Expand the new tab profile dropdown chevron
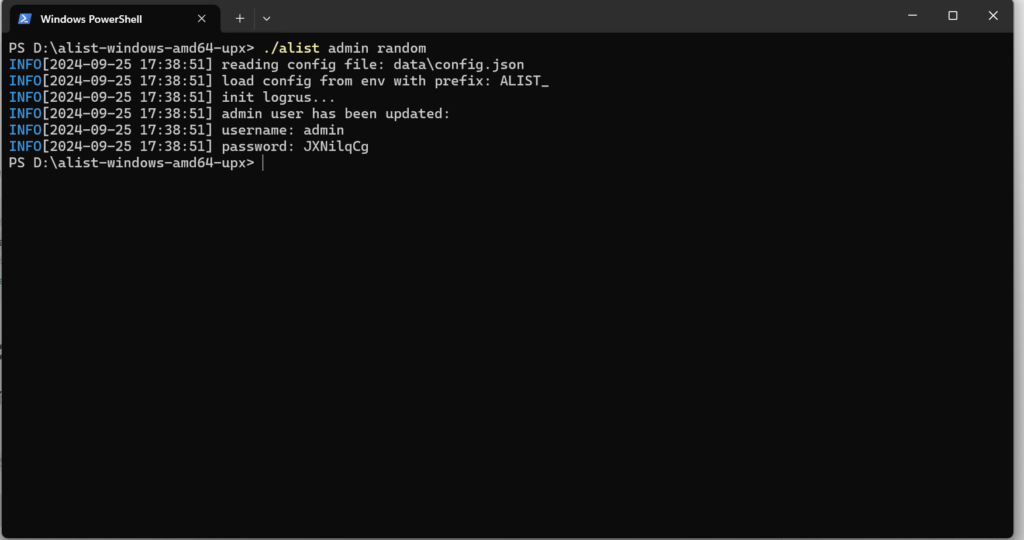The width and height of the screenshot is (1024, 540). tap(266, 19)
